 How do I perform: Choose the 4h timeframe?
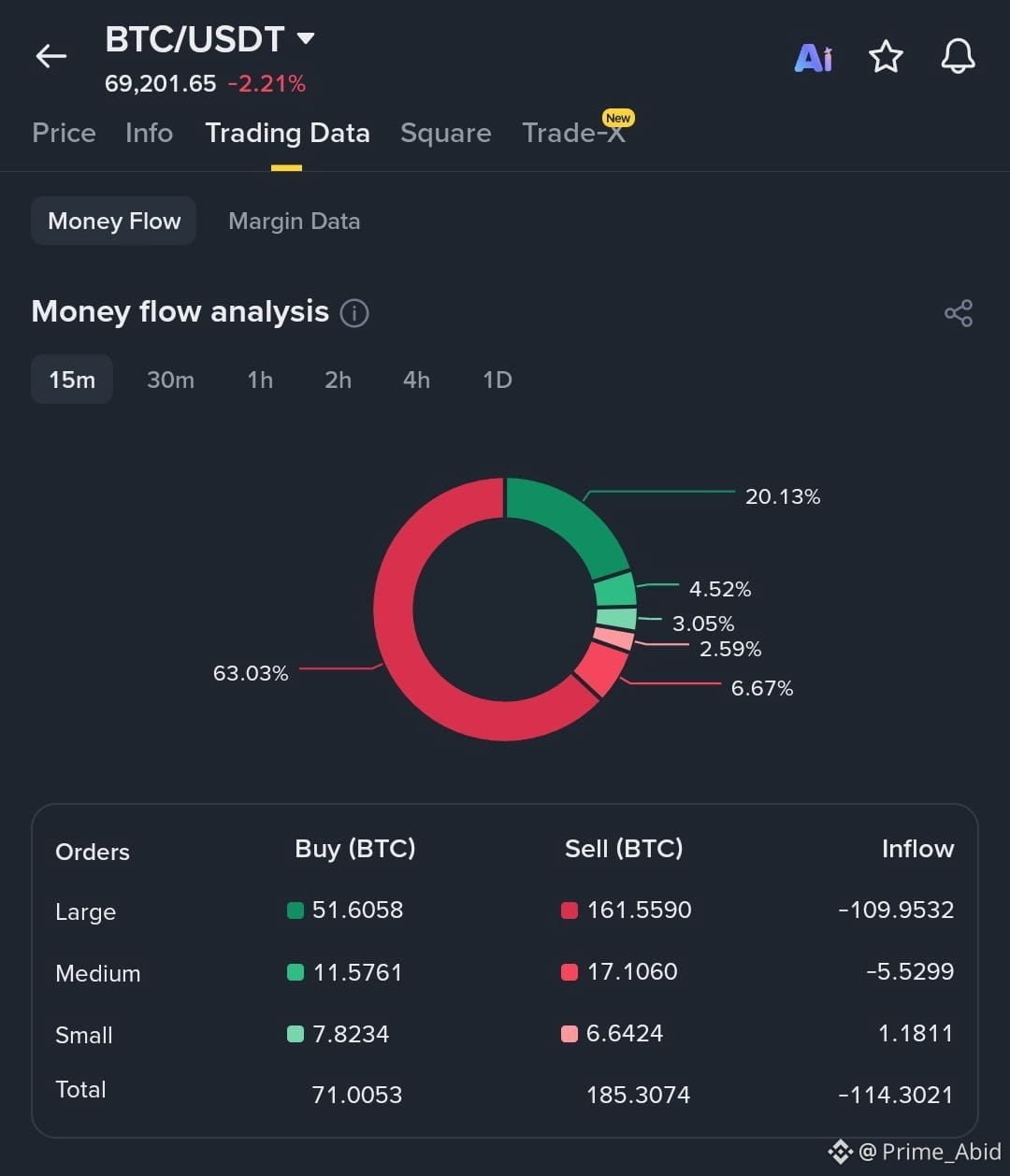click(x=416, y=380)
